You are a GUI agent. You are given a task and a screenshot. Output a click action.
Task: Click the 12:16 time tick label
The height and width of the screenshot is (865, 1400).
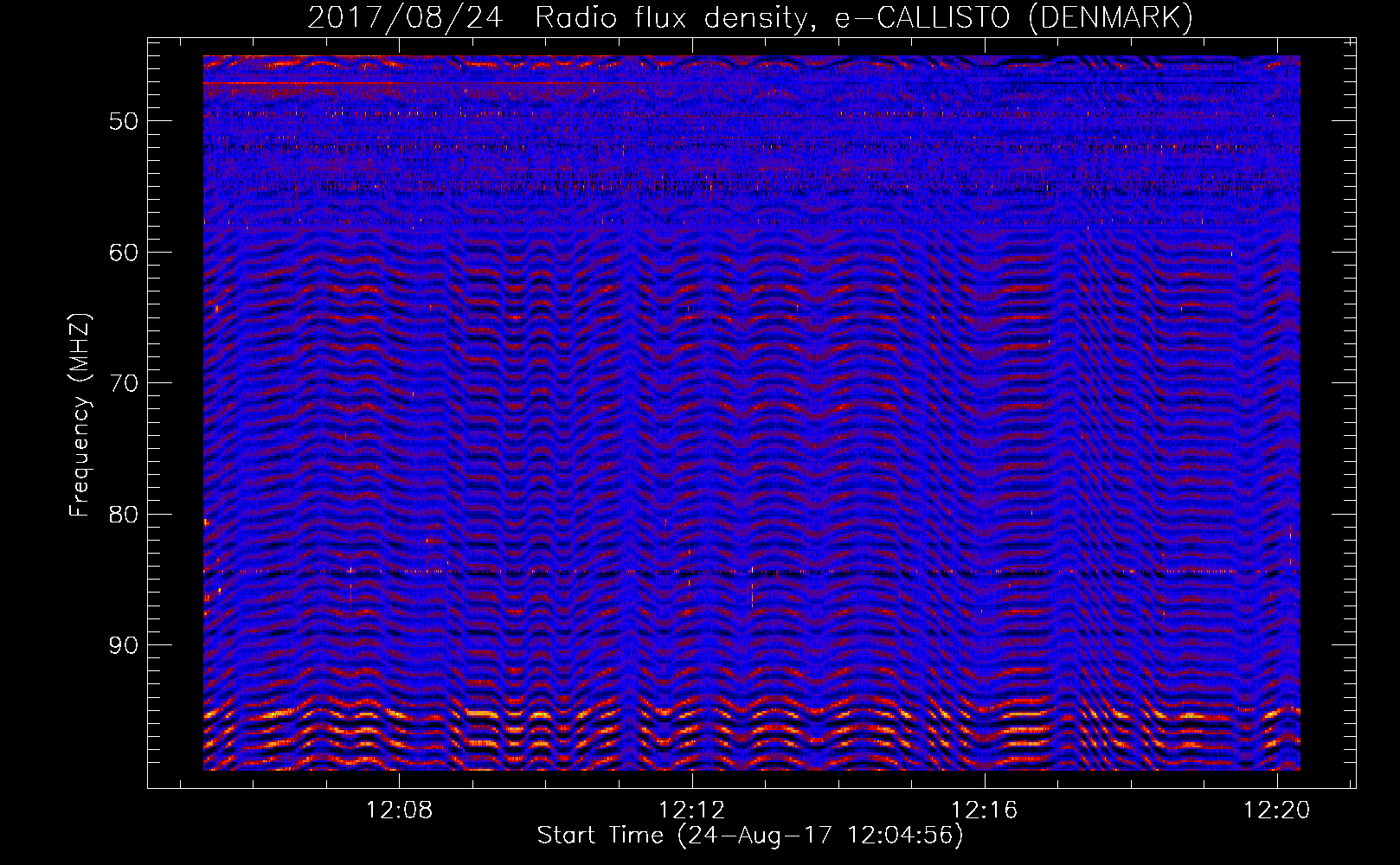click(x=985, y=811)
